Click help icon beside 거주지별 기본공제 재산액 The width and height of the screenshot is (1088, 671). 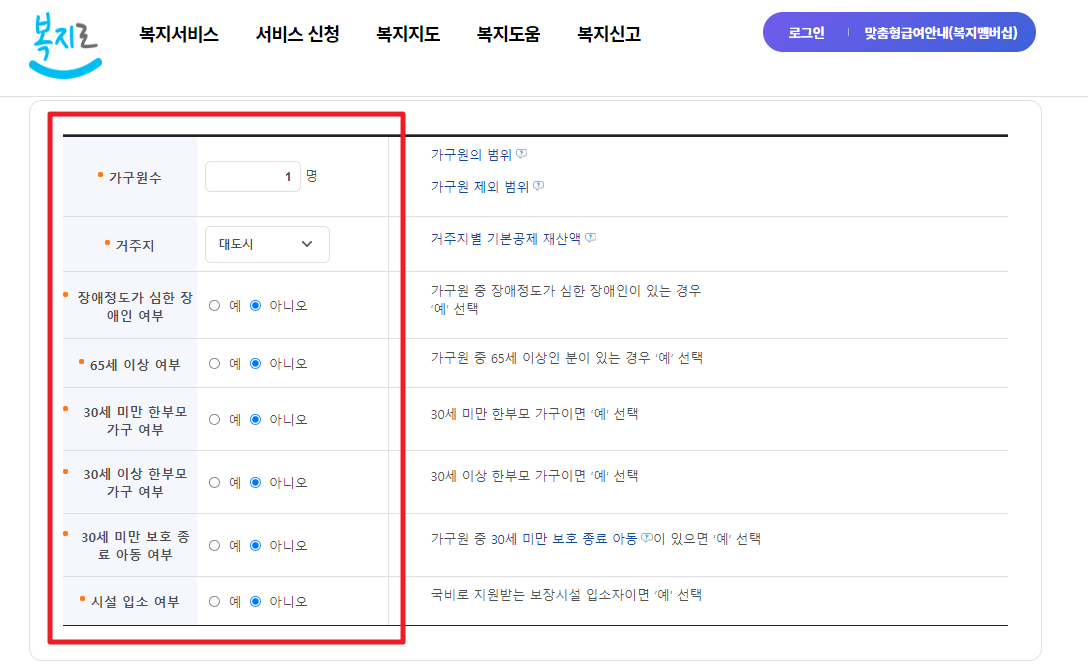590,237
